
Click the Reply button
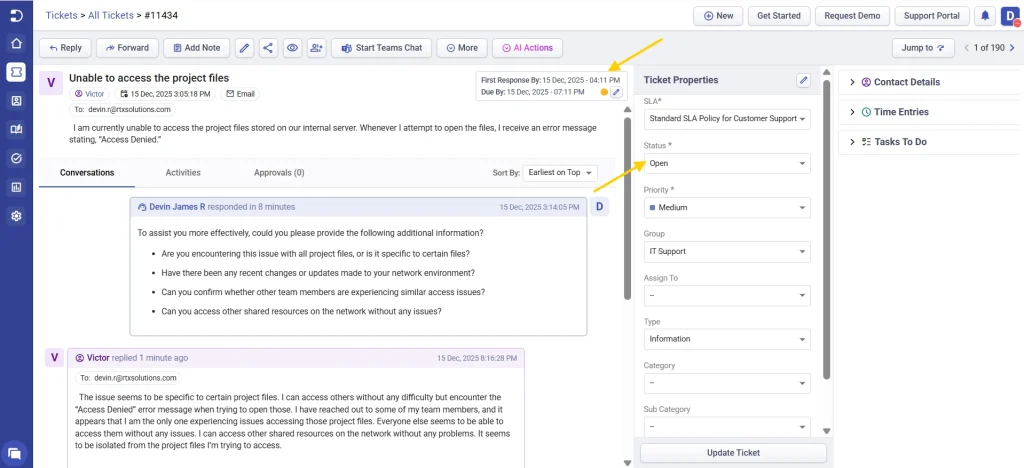65,48
